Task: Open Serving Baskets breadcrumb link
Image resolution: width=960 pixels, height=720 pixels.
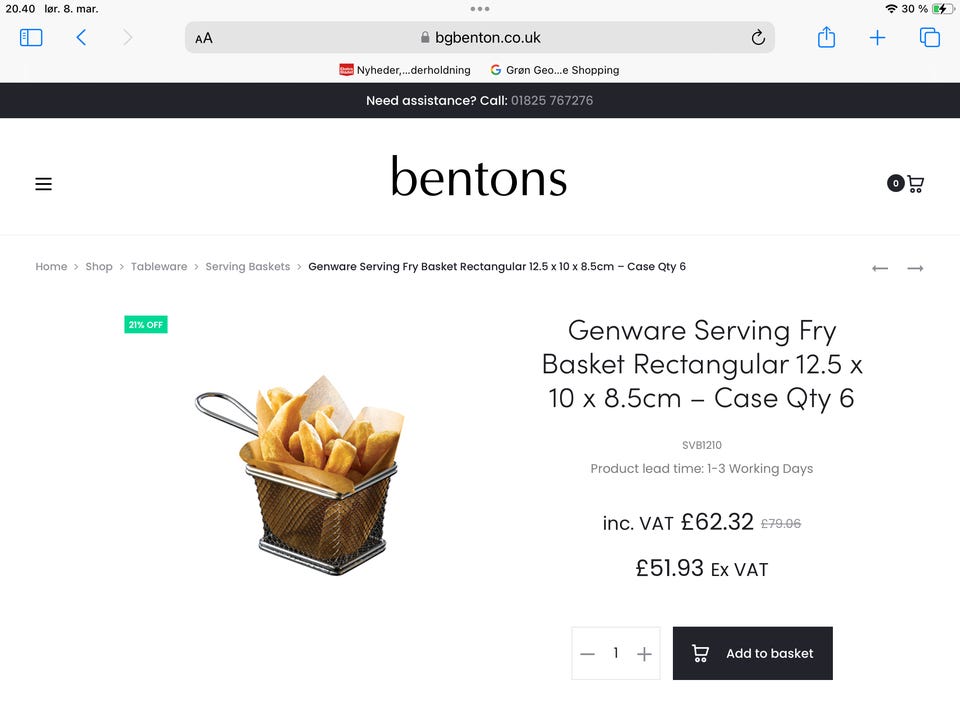Action: [247, 267]
